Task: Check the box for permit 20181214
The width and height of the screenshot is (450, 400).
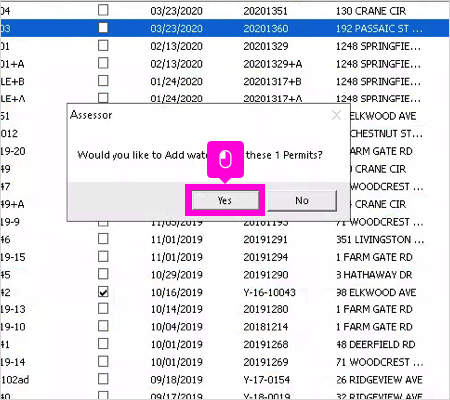Action: (103, 326)
